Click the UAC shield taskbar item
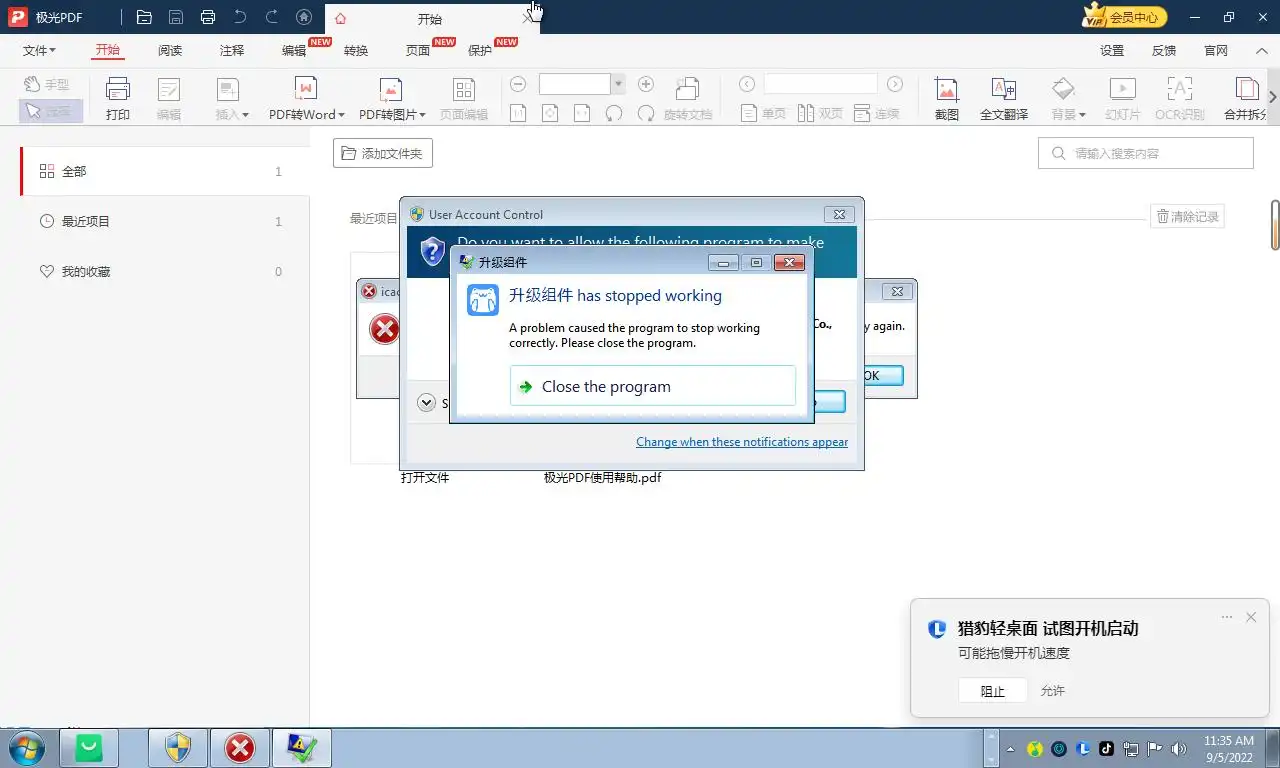 [x=178, y=748]
